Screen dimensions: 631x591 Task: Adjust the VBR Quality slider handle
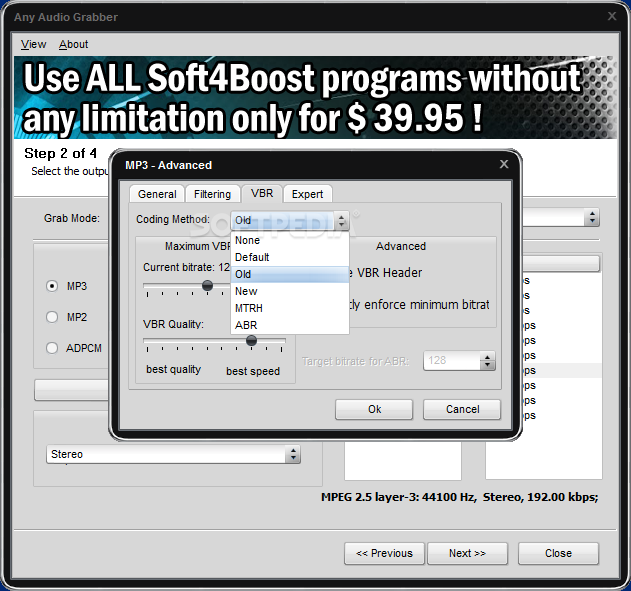click(x=251, y=341)
